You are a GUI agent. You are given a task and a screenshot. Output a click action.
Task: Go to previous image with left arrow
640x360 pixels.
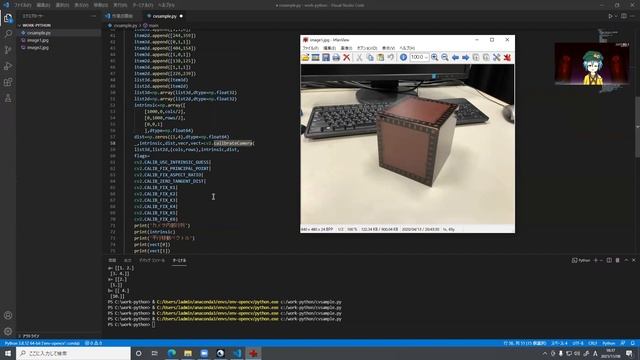[455, 58]
